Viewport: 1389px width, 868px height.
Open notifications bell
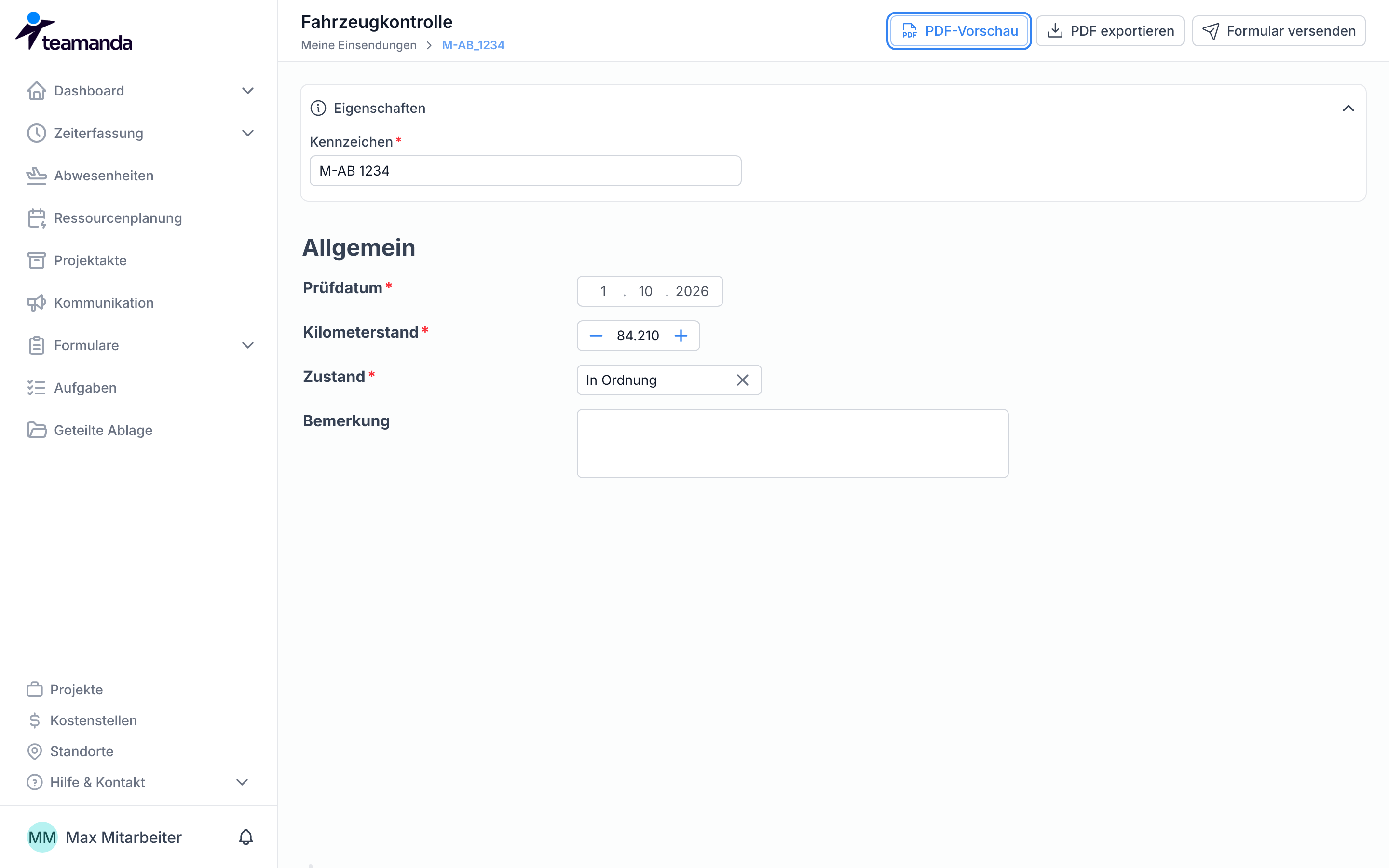pos(245,837)
